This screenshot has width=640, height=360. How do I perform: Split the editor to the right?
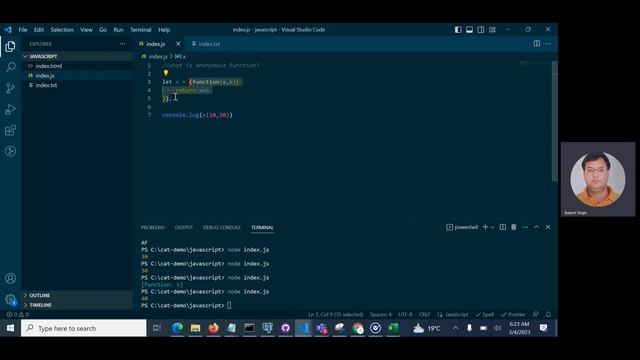click(x=537, y=44)
